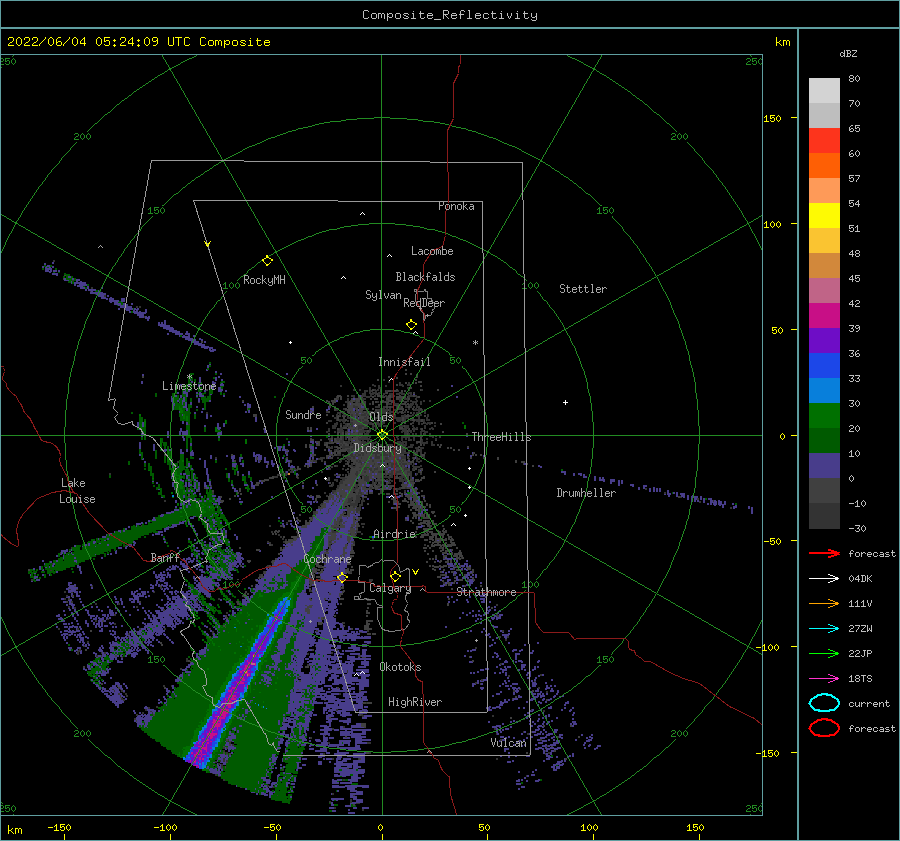Click the Sundre city label

click(304, 414)
